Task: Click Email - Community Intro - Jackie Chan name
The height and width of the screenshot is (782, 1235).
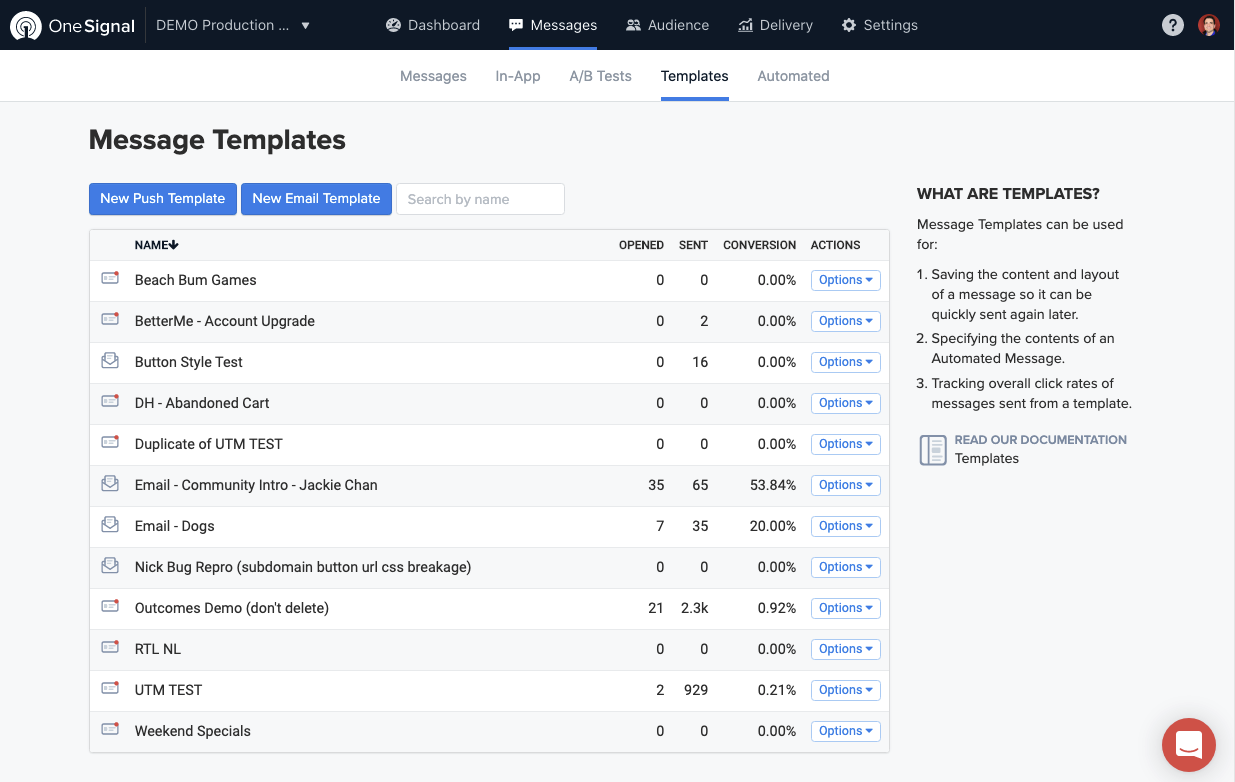Action: point(256,485)
